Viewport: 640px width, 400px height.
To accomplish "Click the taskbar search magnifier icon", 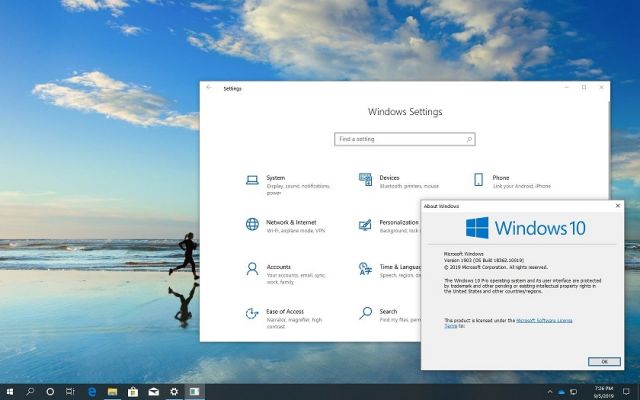I will click(x=31, y=391).
